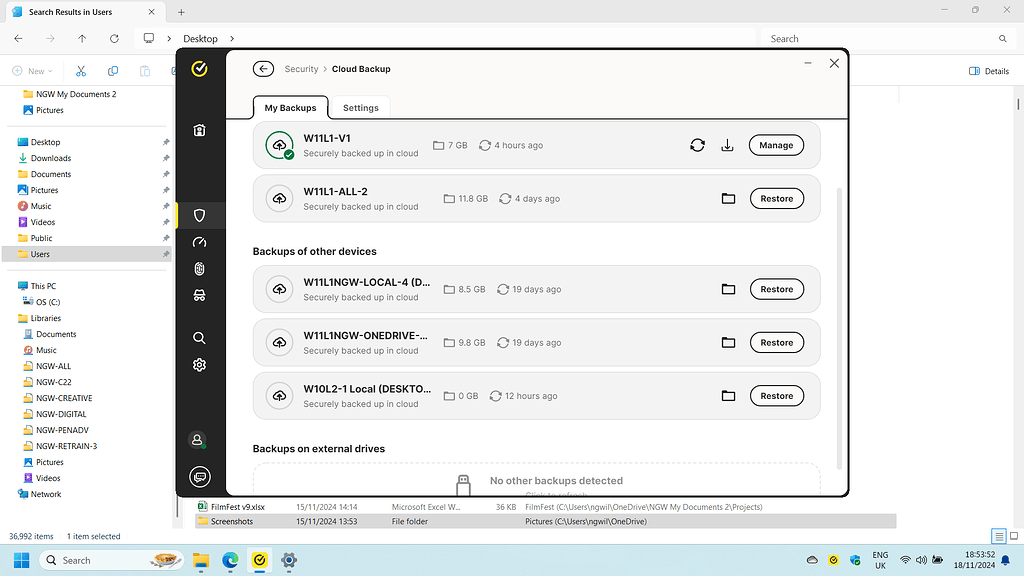Image resolution: width=1024 pixels, height=576 pixels.
Task: Download W11L1-V1 backup via download icon
Action: [727, 145]
